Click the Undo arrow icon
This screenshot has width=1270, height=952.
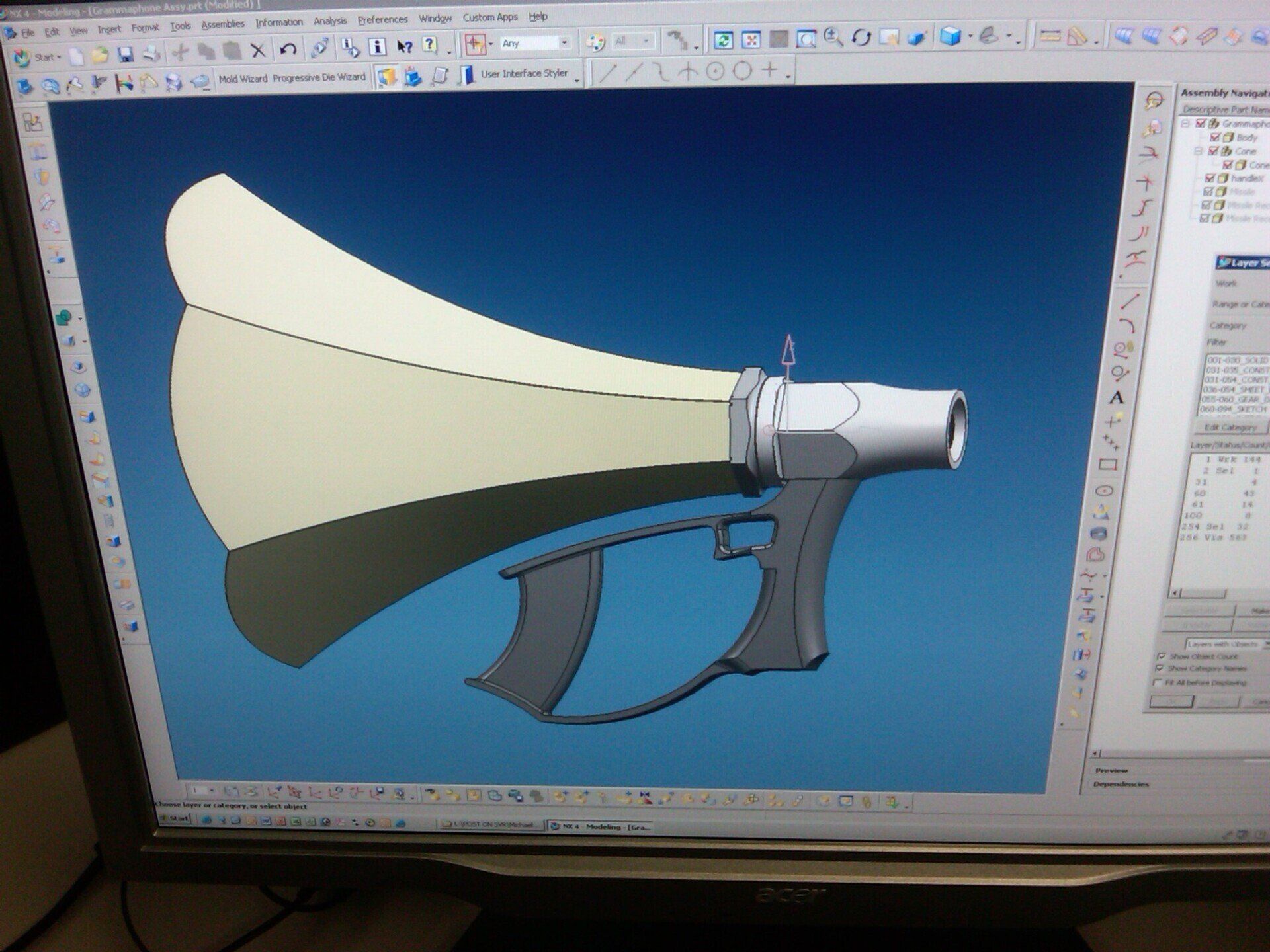click(x=288, y=48)
